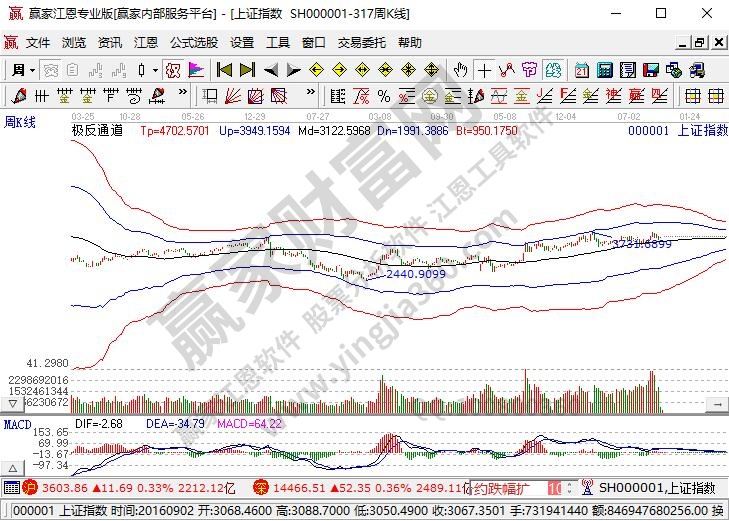Jump to first bar with skip-to-start icon
Image resolution: width=729 pixels, height=521 pixels.
(224, 70)
